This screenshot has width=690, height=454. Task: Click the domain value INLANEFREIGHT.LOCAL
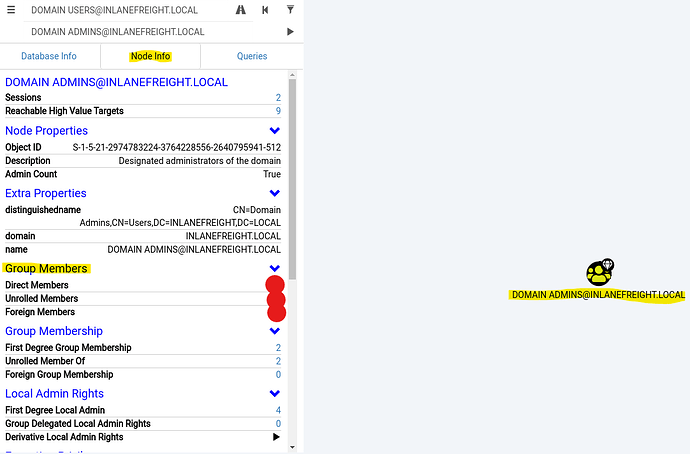pyautogui.click(x=233, y=236)
